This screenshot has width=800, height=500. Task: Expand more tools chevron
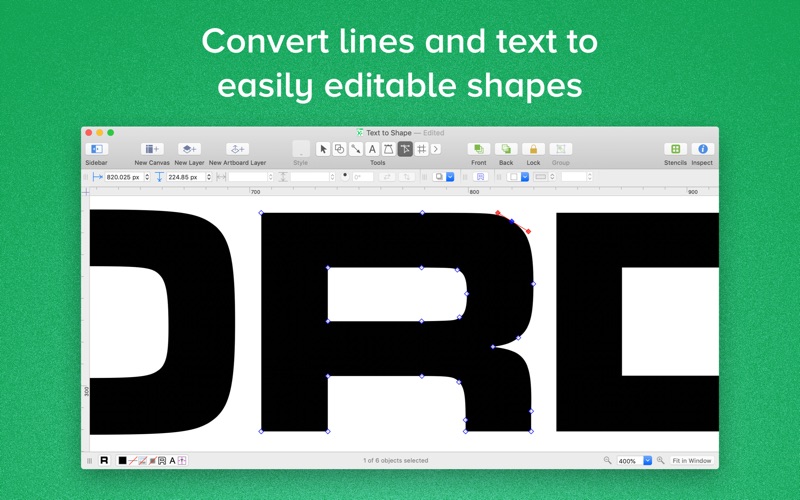click(x=436, y=149)
